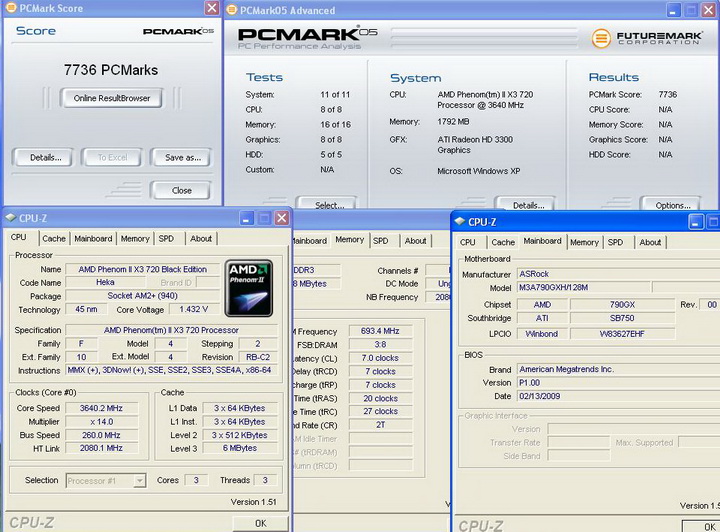Open About tab in right CPU-Z
Viewport: 720px width, 532px height.
pyautogui.click(x=650, y=242)
